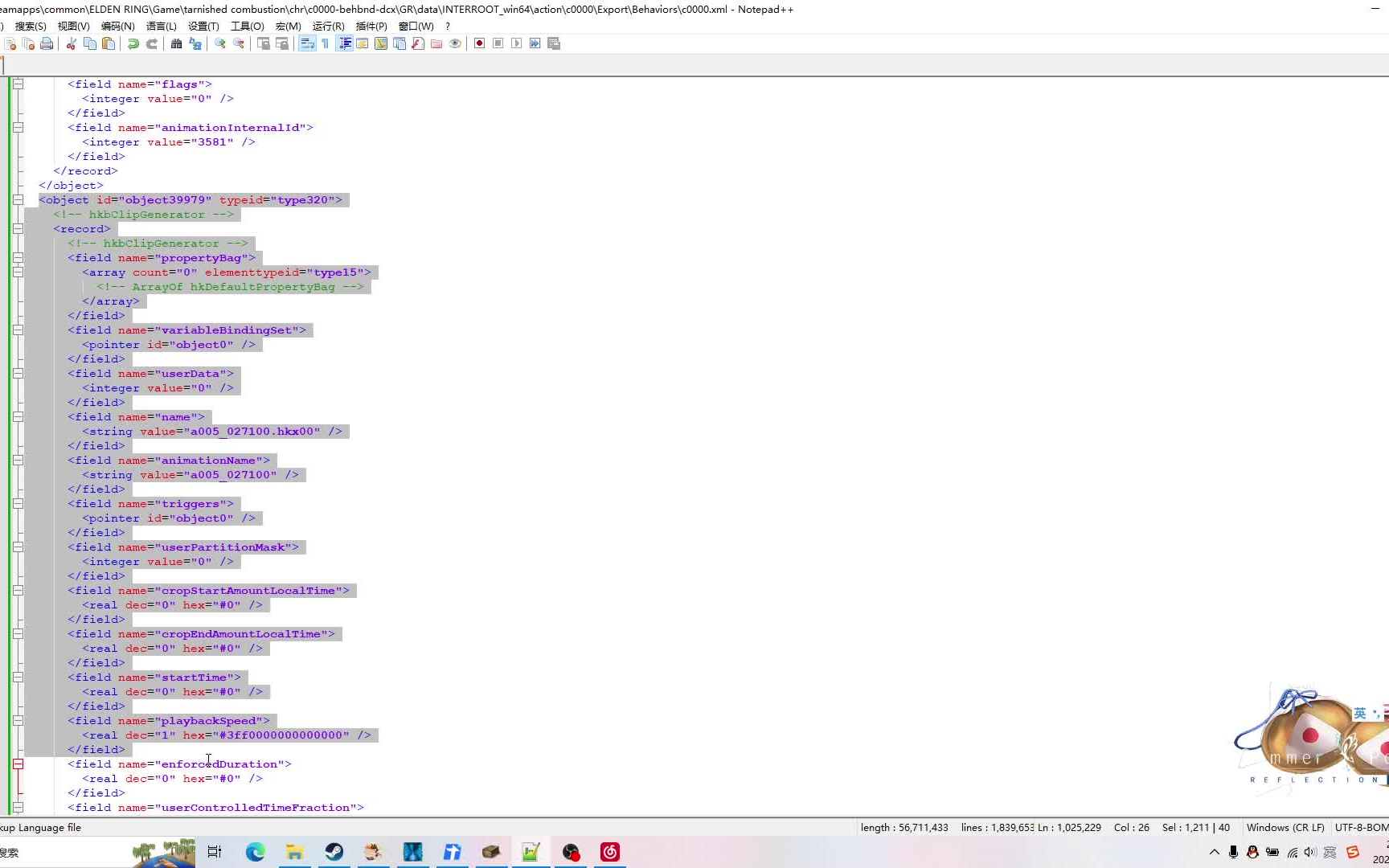Toggle the Monitoring eye icon

pos(455,43)
